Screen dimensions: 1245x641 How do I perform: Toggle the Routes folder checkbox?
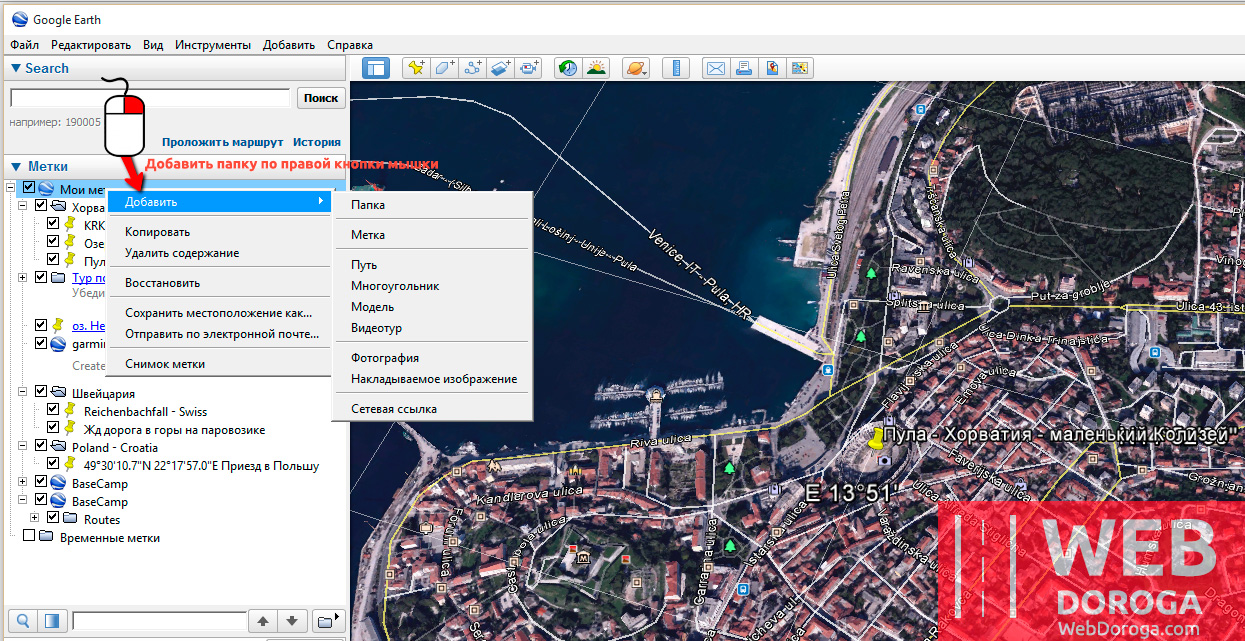pyautogui.click(x=53, y=519)
